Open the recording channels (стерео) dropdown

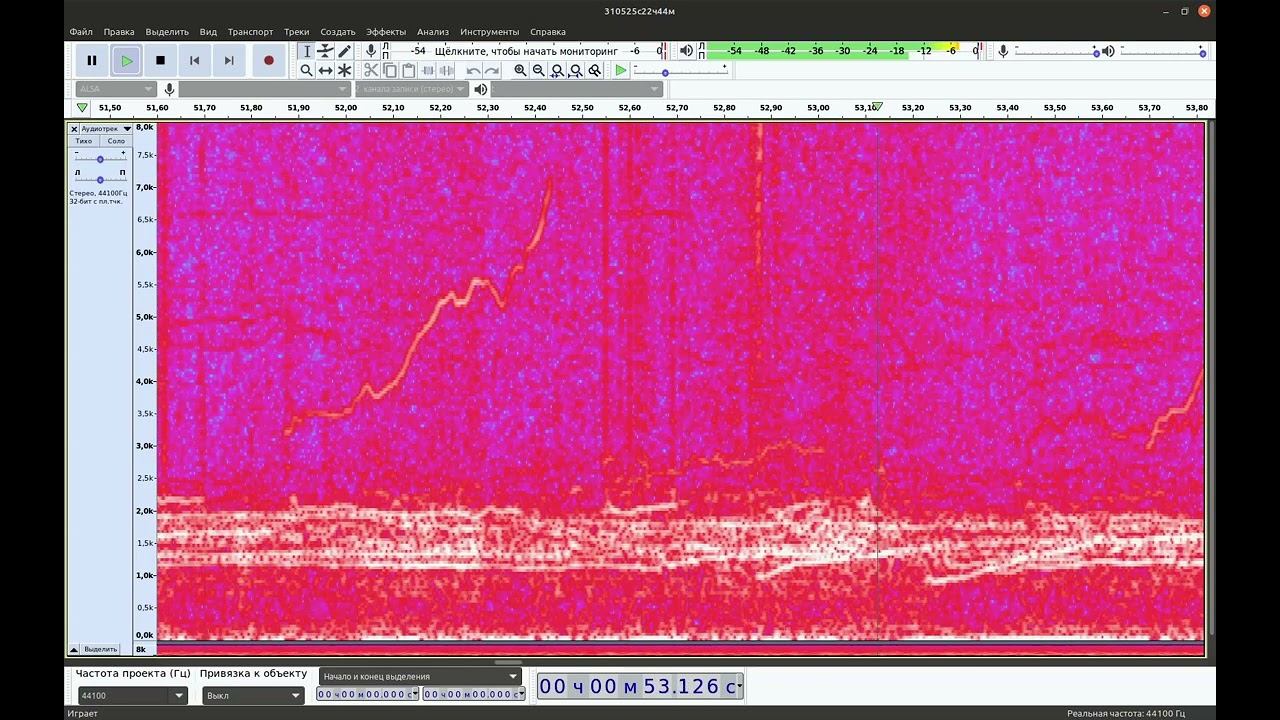tap(414, 89)
